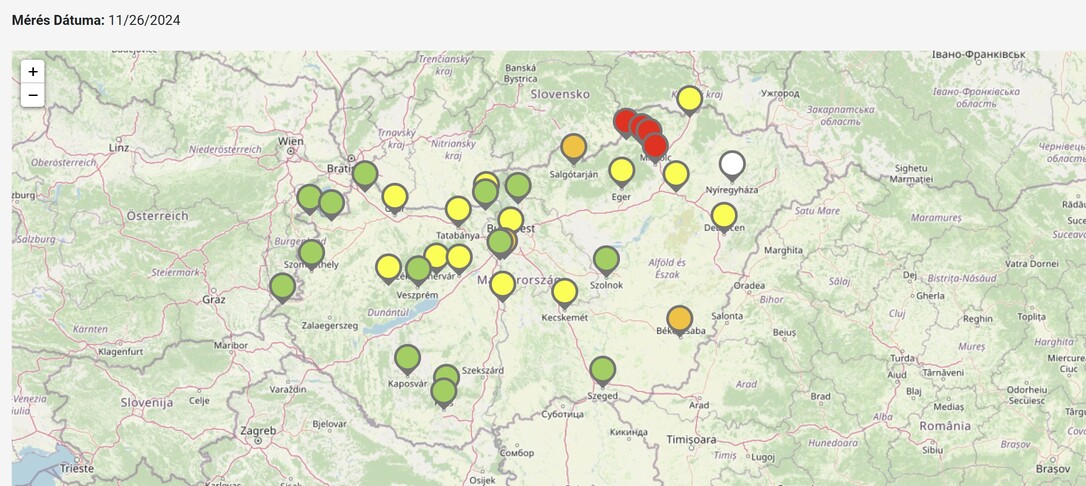Click the Österreich country label
Screen dimensions: 1086x486
click(x=157, y=216)
